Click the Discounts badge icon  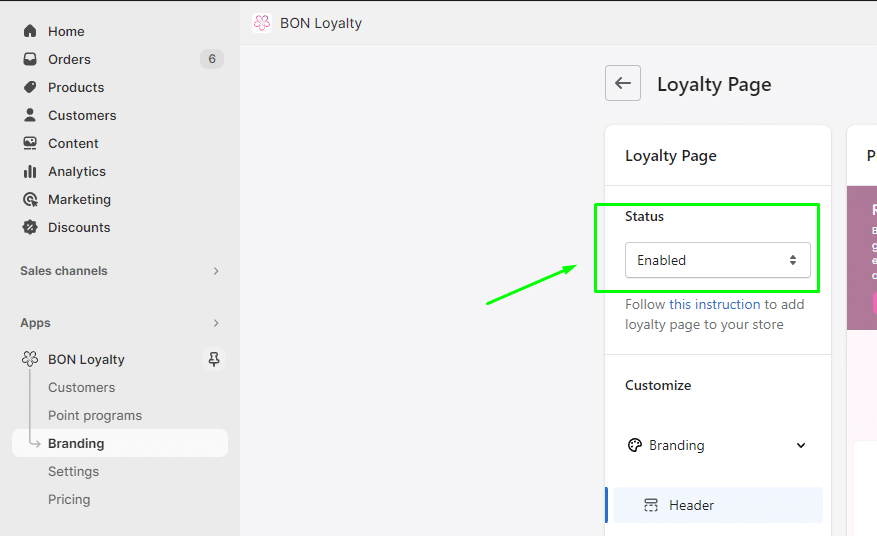coord(30,227)
